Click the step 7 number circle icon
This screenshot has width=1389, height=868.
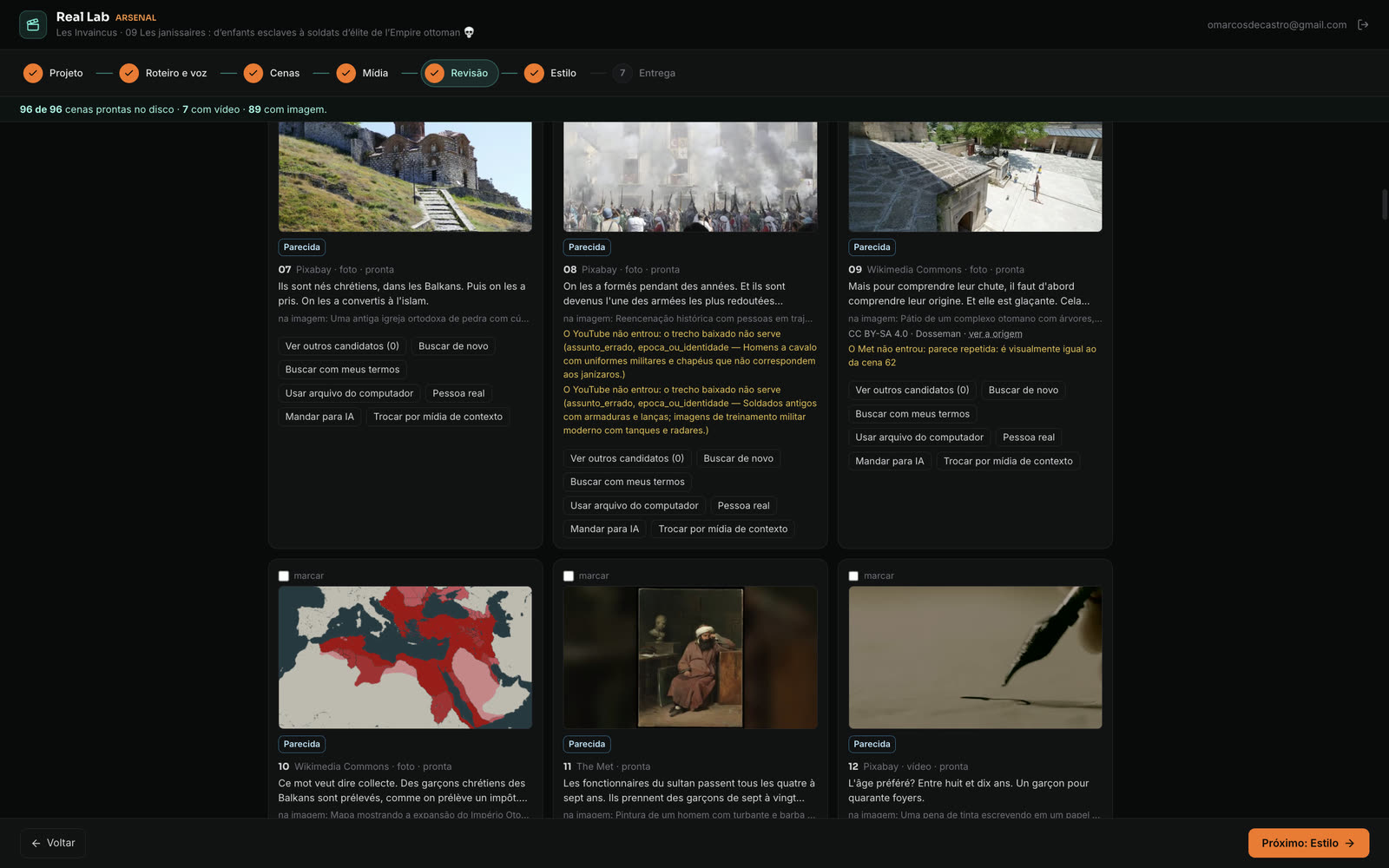pos(622,73)
